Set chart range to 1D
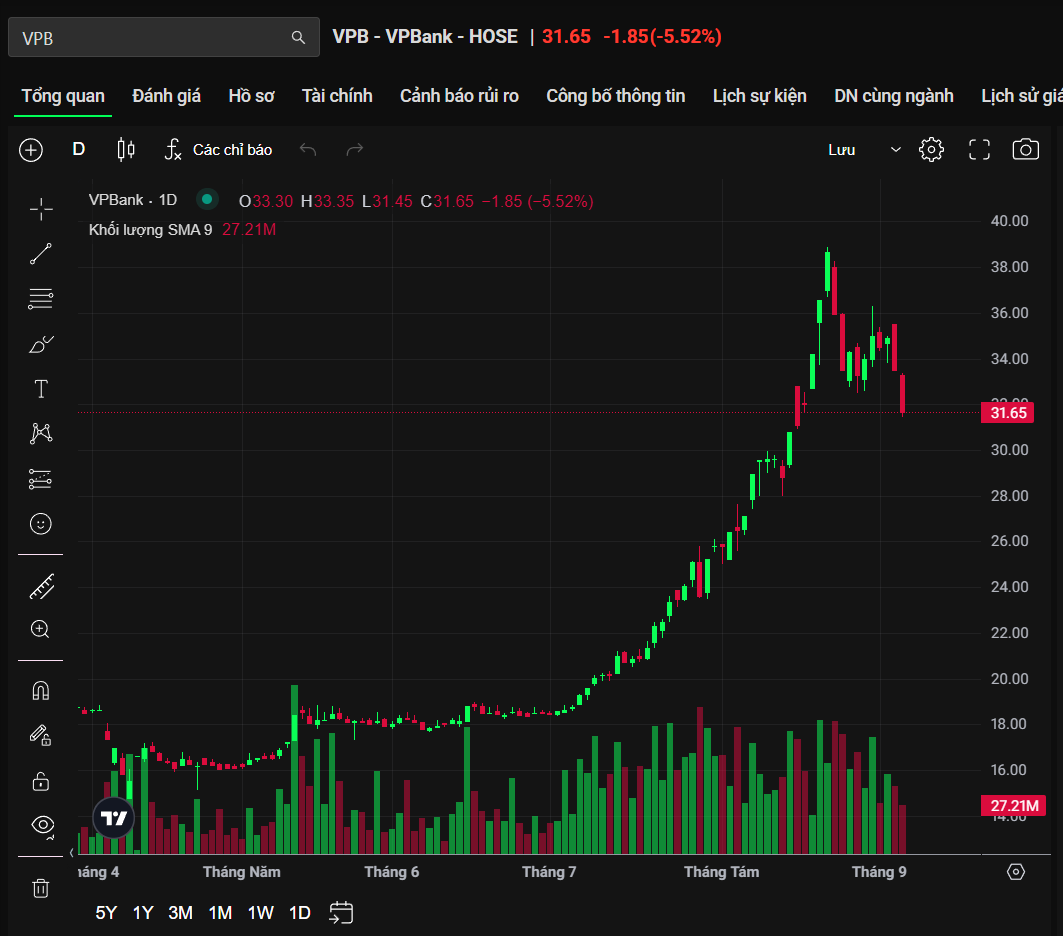The image size is (1063, 936). (300, 913)
